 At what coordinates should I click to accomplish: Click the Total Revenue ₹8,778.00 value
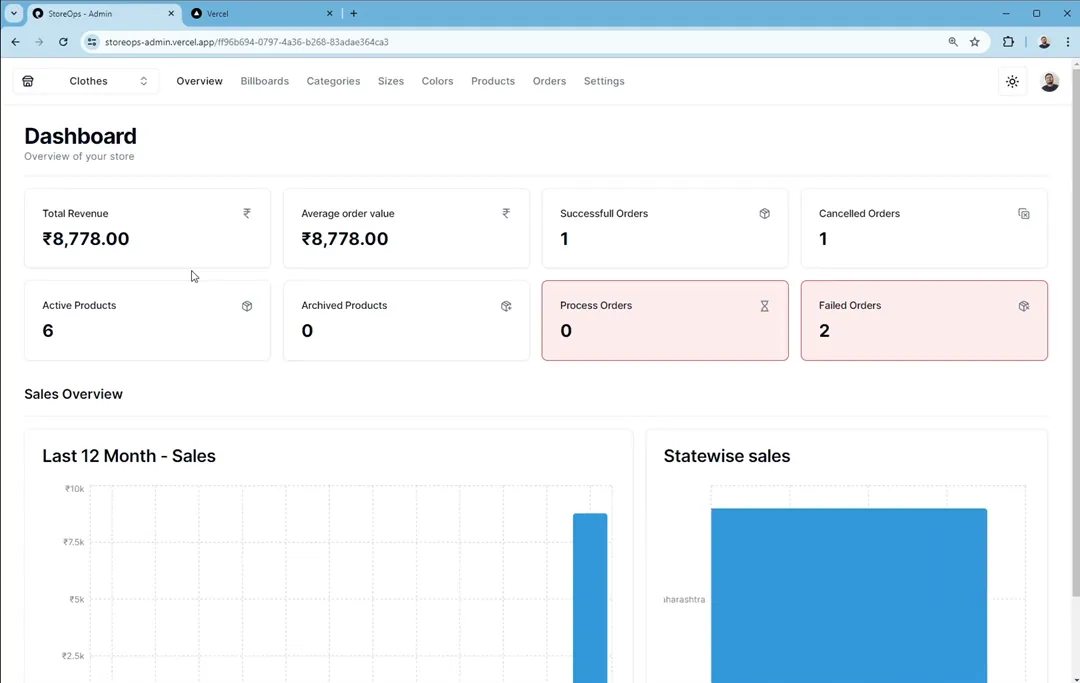(x=85, y=239)
